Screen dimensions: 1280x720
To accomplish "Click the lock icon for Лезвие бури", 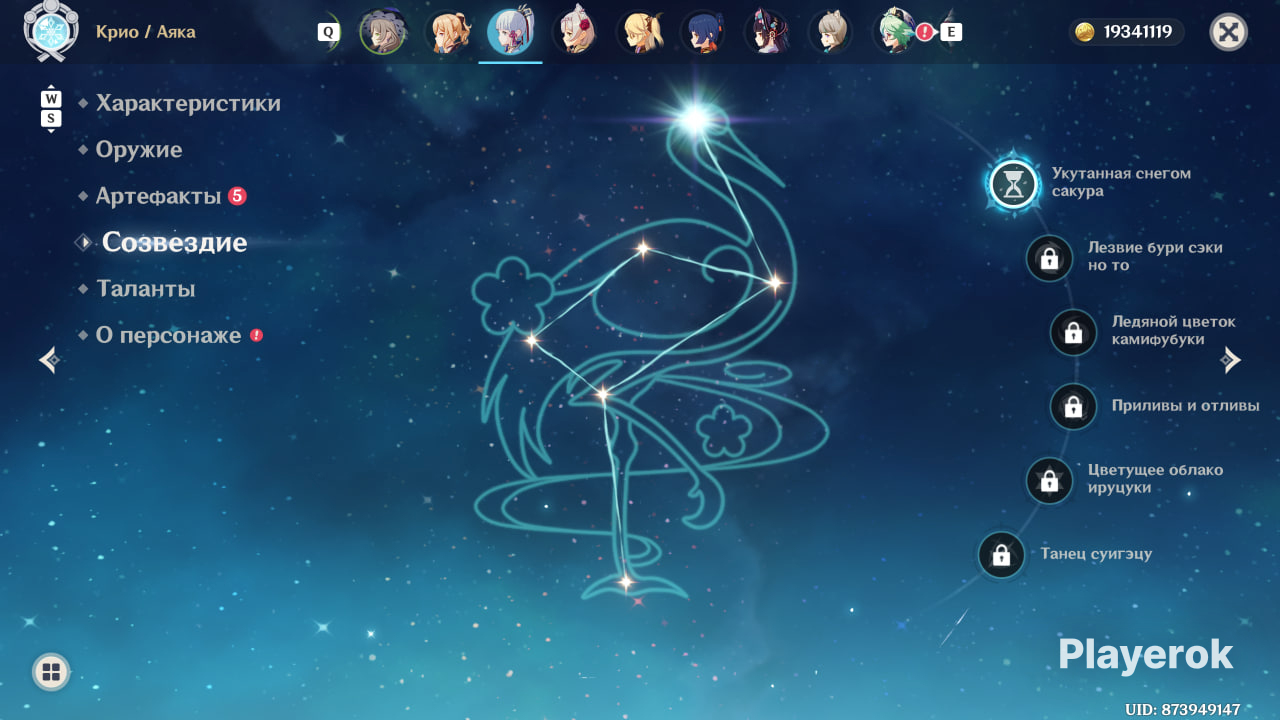I will (x=1049, y=258).
